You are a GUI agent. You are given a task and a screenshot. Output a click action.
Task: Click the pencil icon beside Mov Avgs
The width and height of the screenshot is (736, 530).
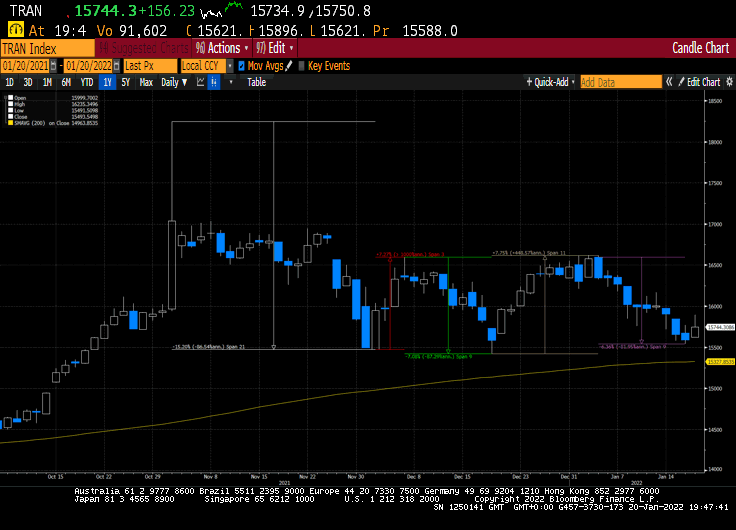click(x=289, y=66)
